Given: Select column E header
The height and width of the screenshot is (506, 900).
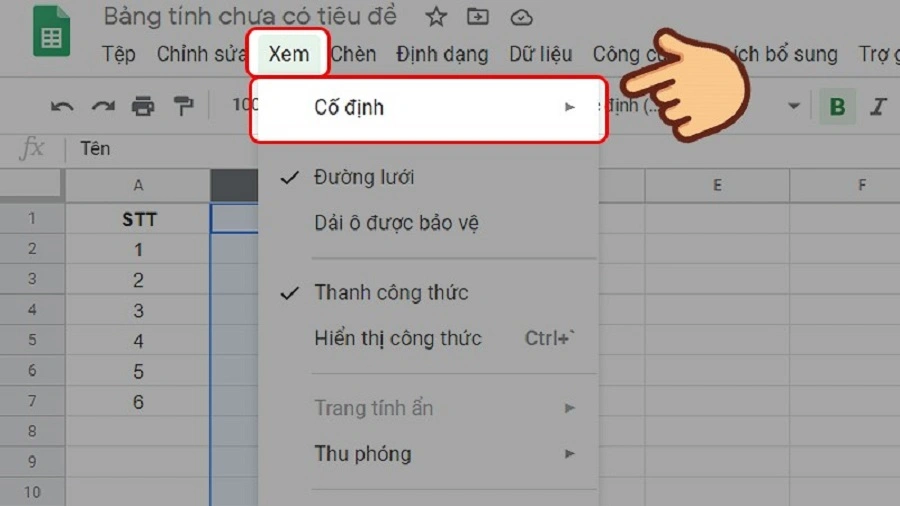Looking at the screenshot, I should (717, 185).
